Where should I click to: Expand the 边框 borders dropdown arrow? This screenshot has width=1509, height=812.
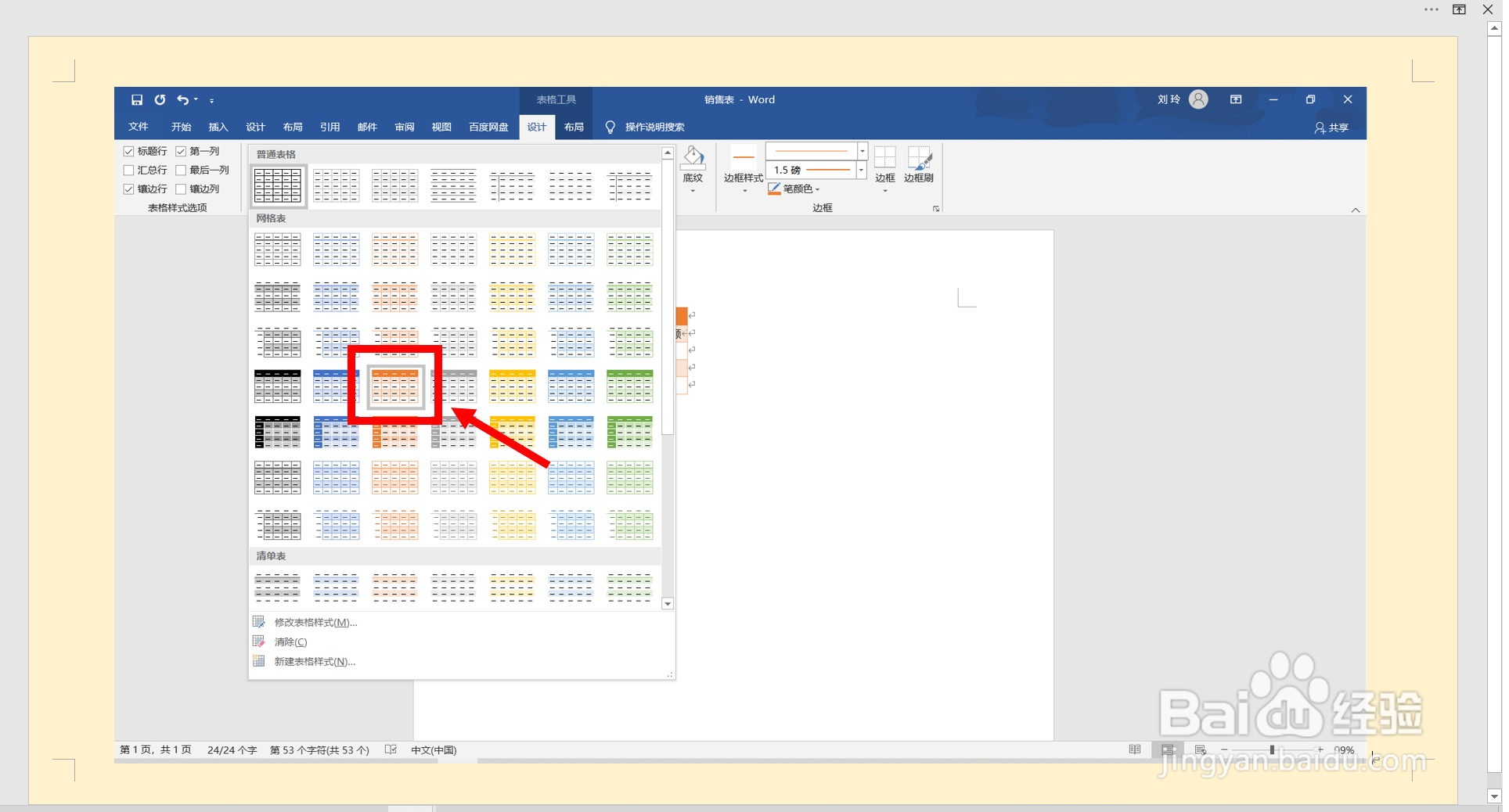coord(885,191)
